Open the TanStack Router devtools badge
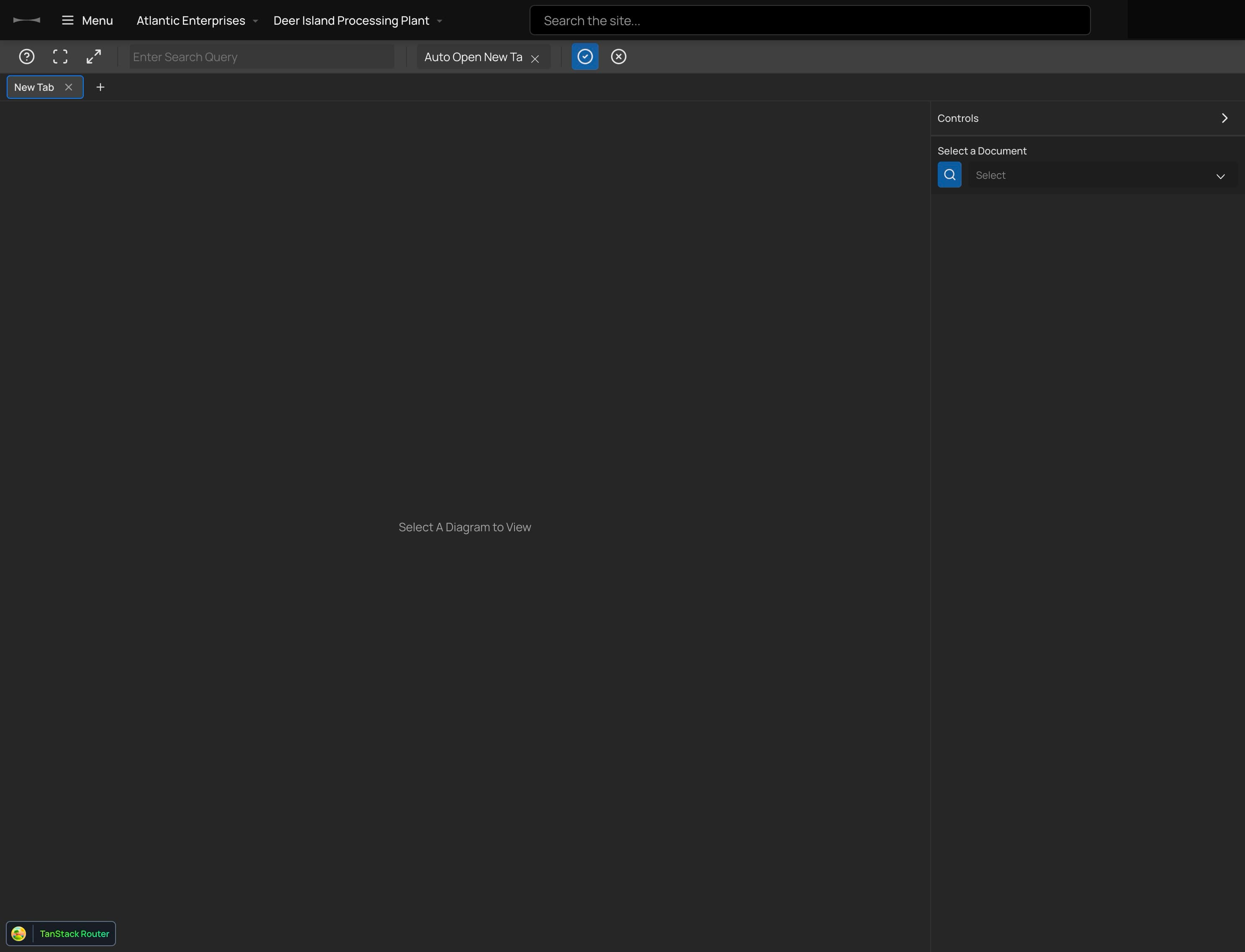1245x952 pixels. [61, 933]
